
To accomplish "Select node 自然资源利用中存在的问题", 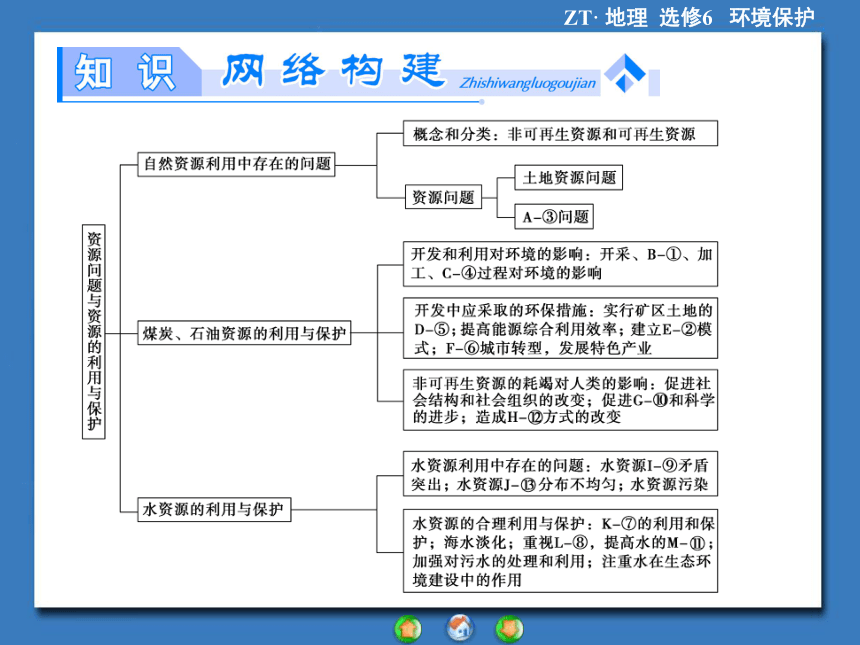I will (x=236, y=163).
